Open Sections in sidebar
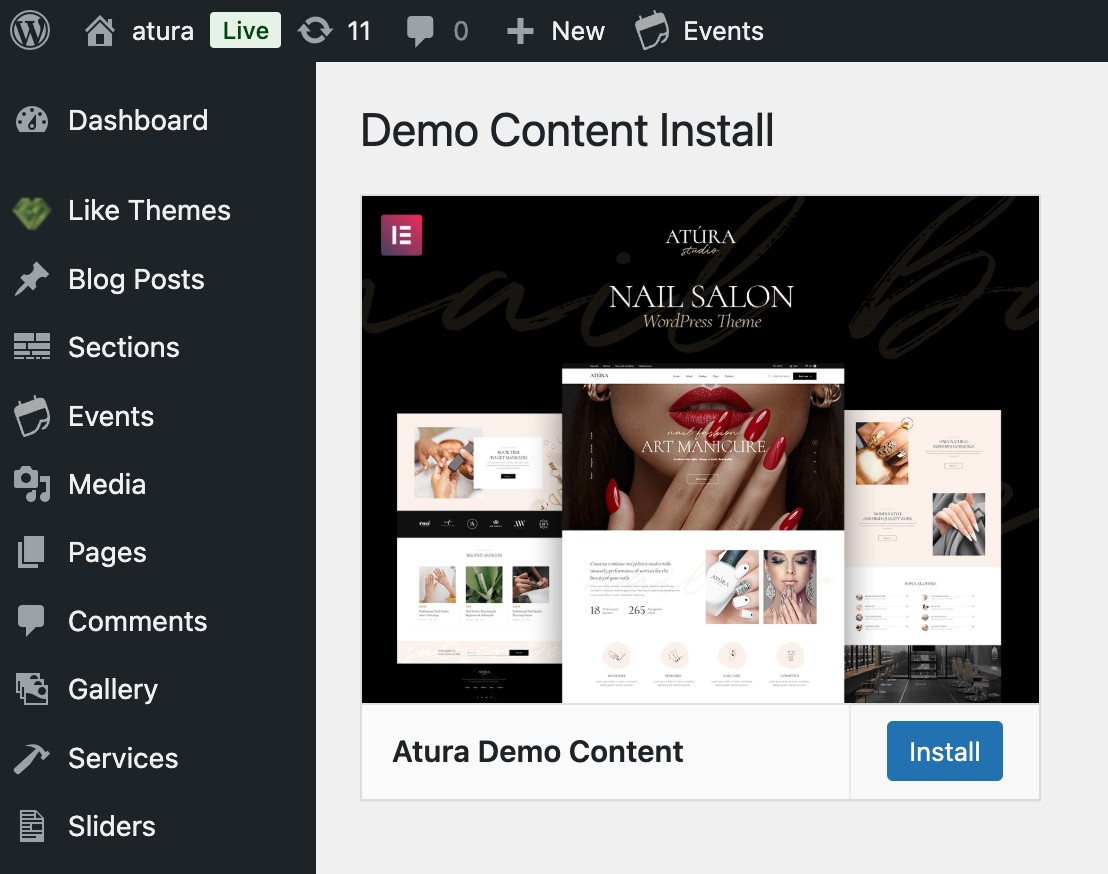The height and width of the screenshot is (874, 1108). tap(124, 348)
